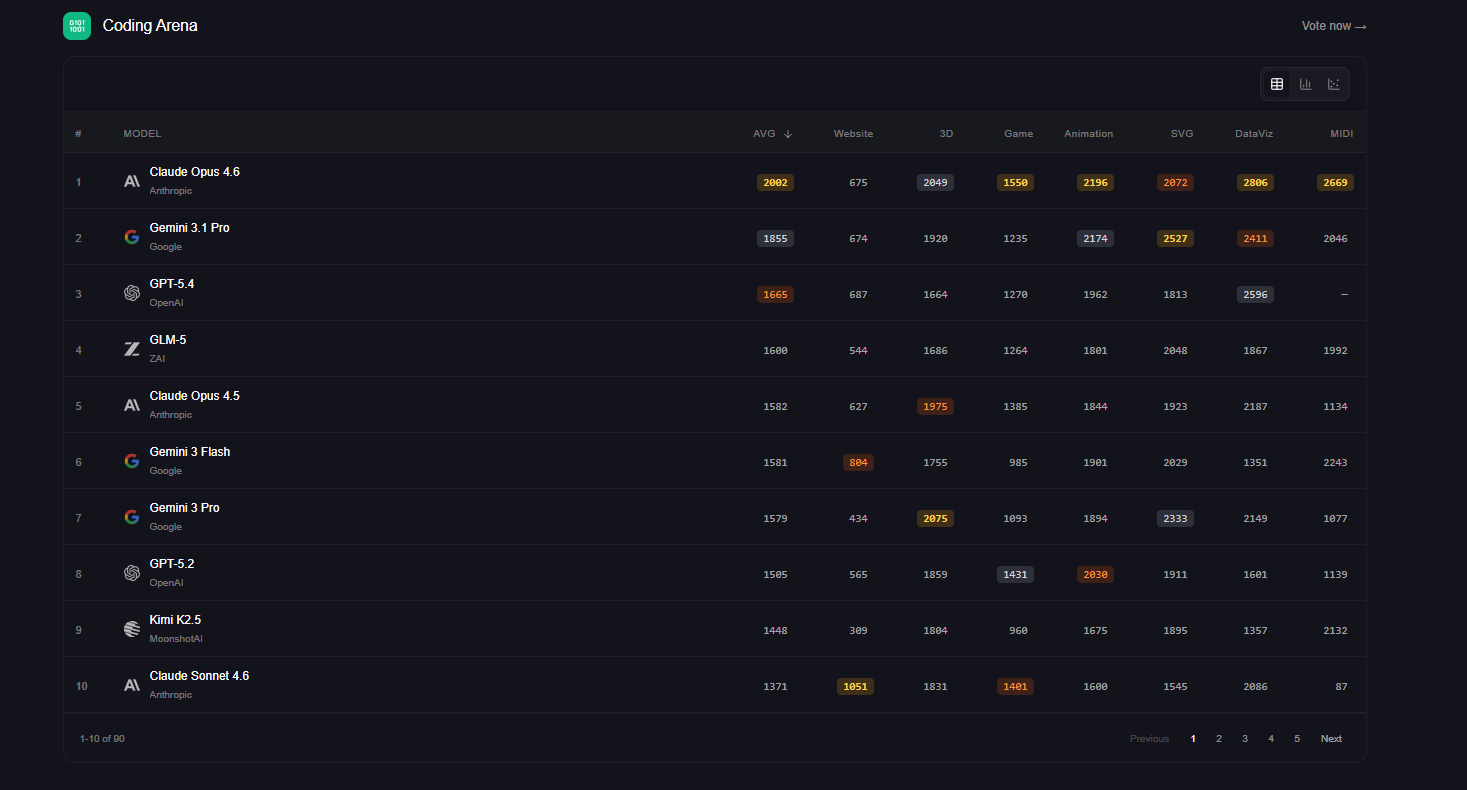The width and height of the screenshot is (1467, 790).
Task: Click the Google logo beside Gemini 3 Flash
Action: 132,461
